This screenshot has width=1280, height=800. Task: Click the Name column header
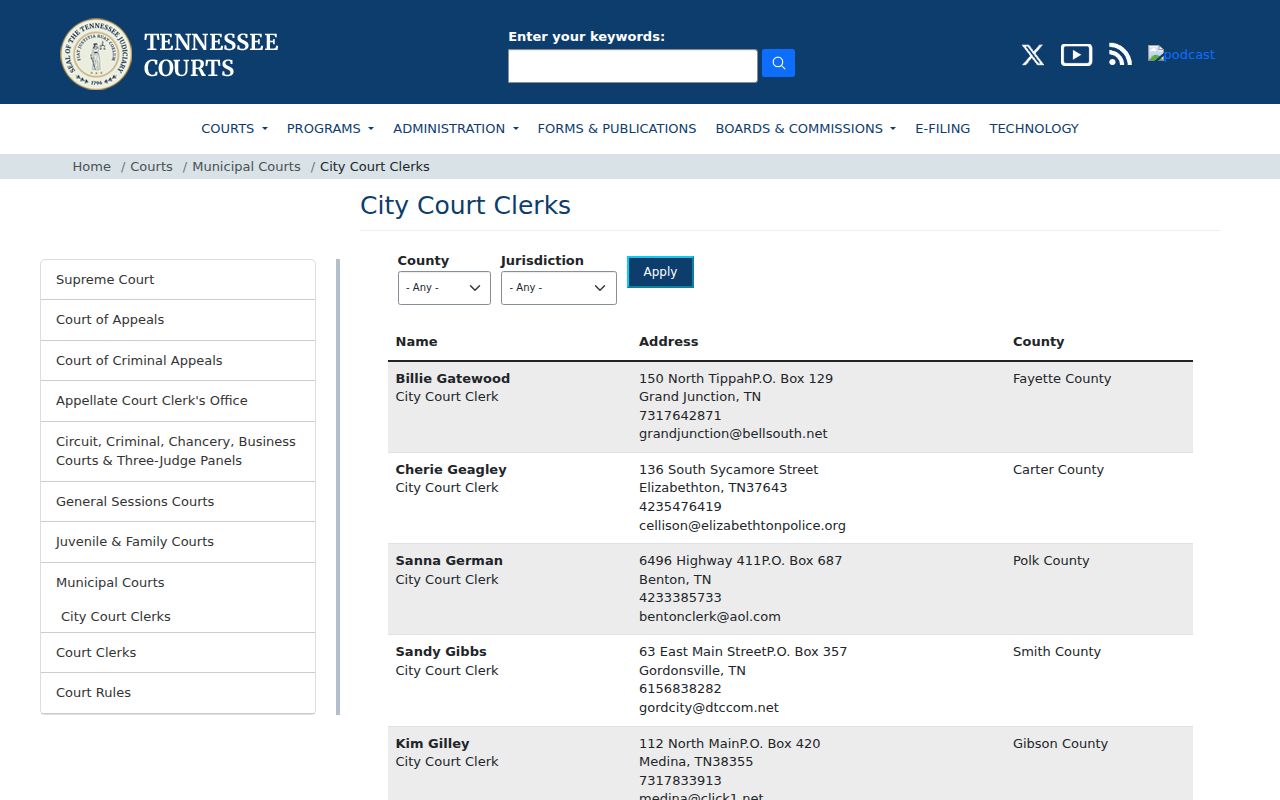[416, 342]
